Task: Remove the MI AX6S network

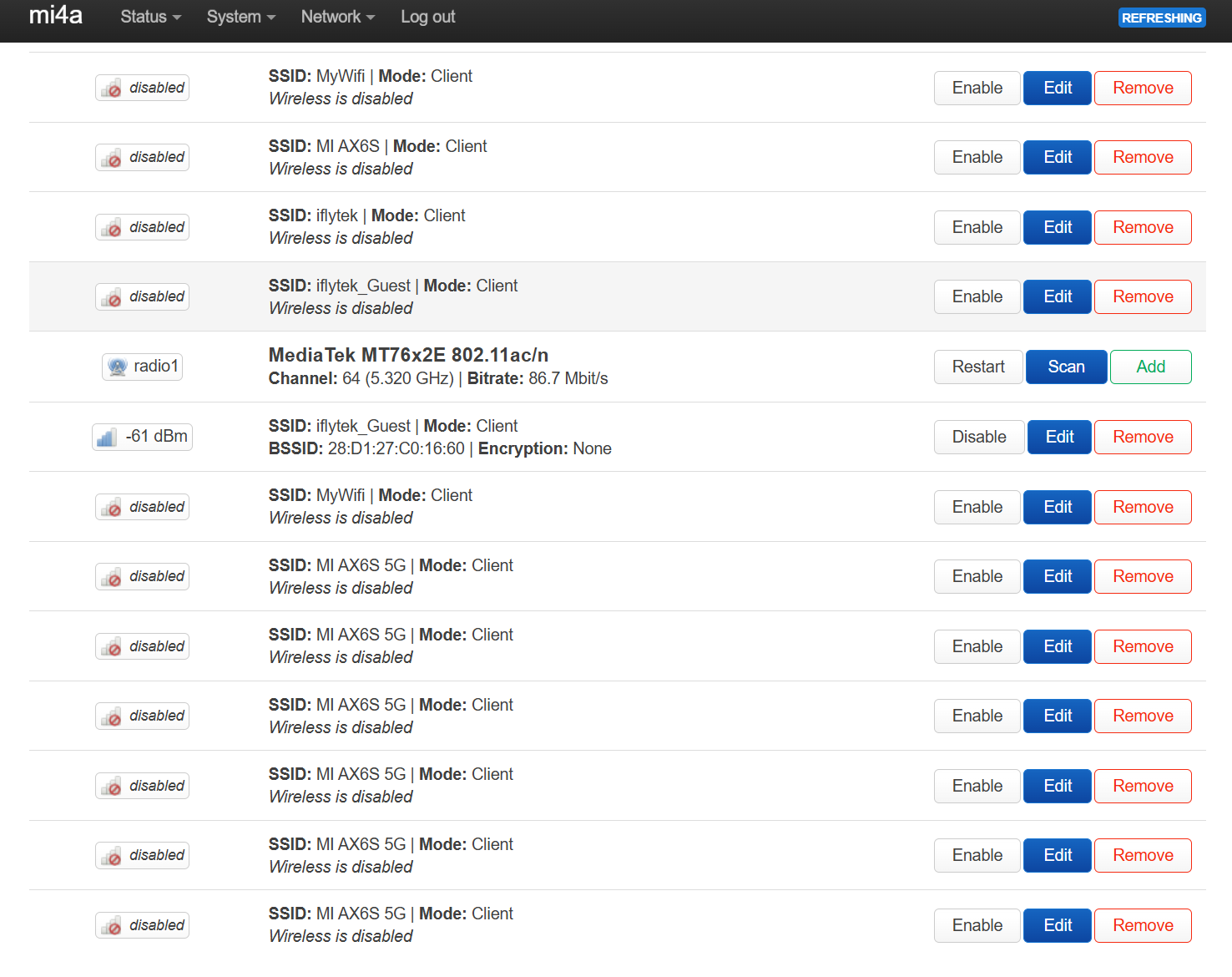Action: click(1142, 157)
